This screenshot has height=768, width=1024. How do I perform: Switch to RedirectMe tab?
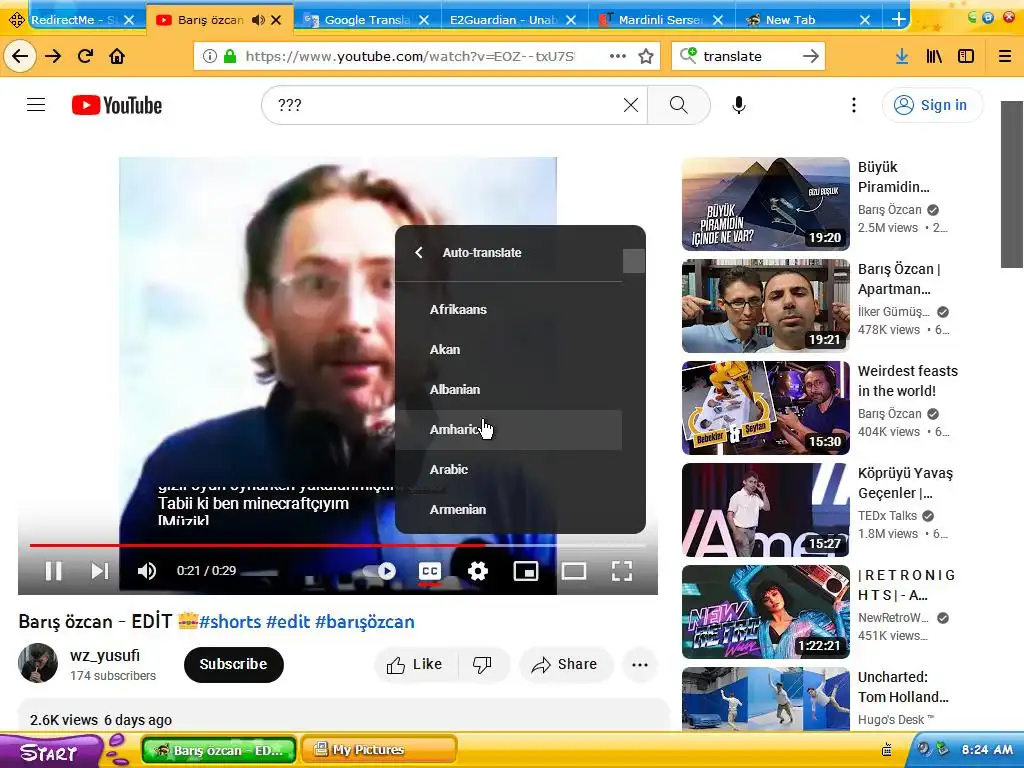click(73, 20)
